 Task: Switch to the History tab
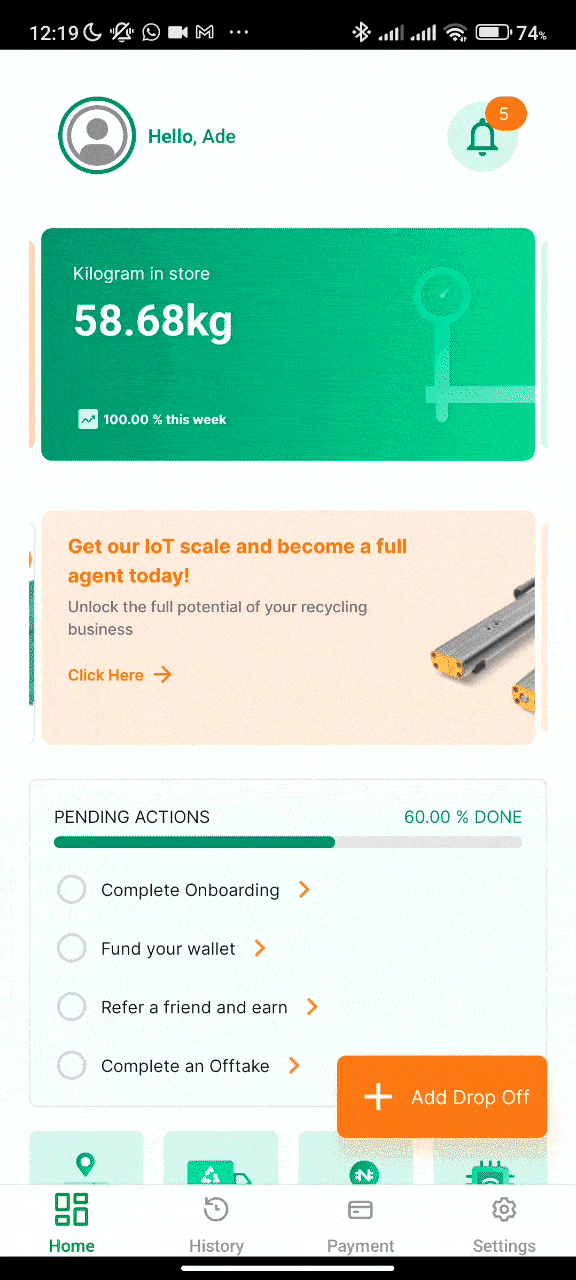click(216, 1224)
